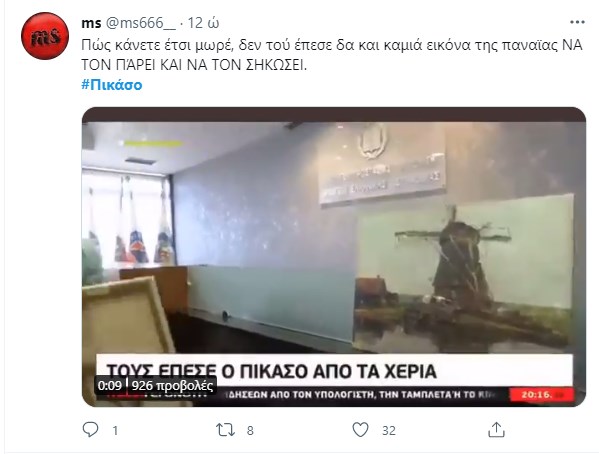Image resolution: width=599 pixels, height=454 pixels.
Task: Click the red ms profile avatar
Action: coord(45,36)
